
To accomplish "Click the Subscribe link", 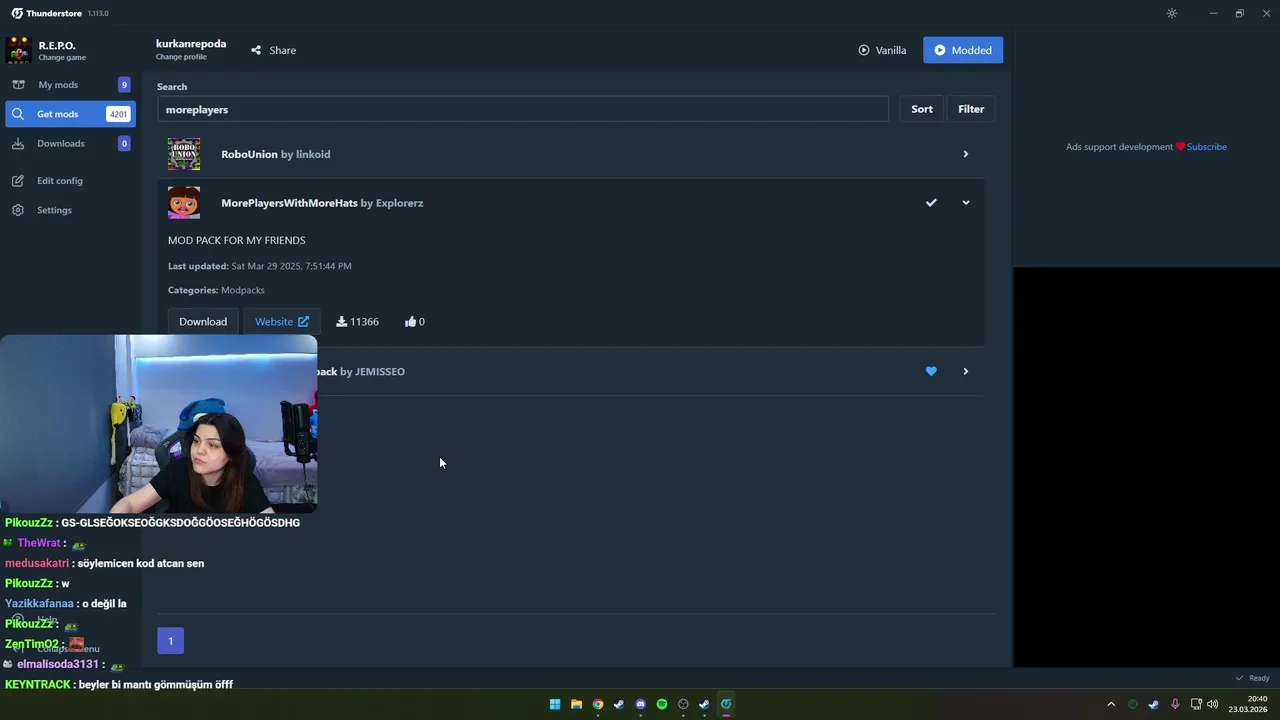I will 1206,147.
